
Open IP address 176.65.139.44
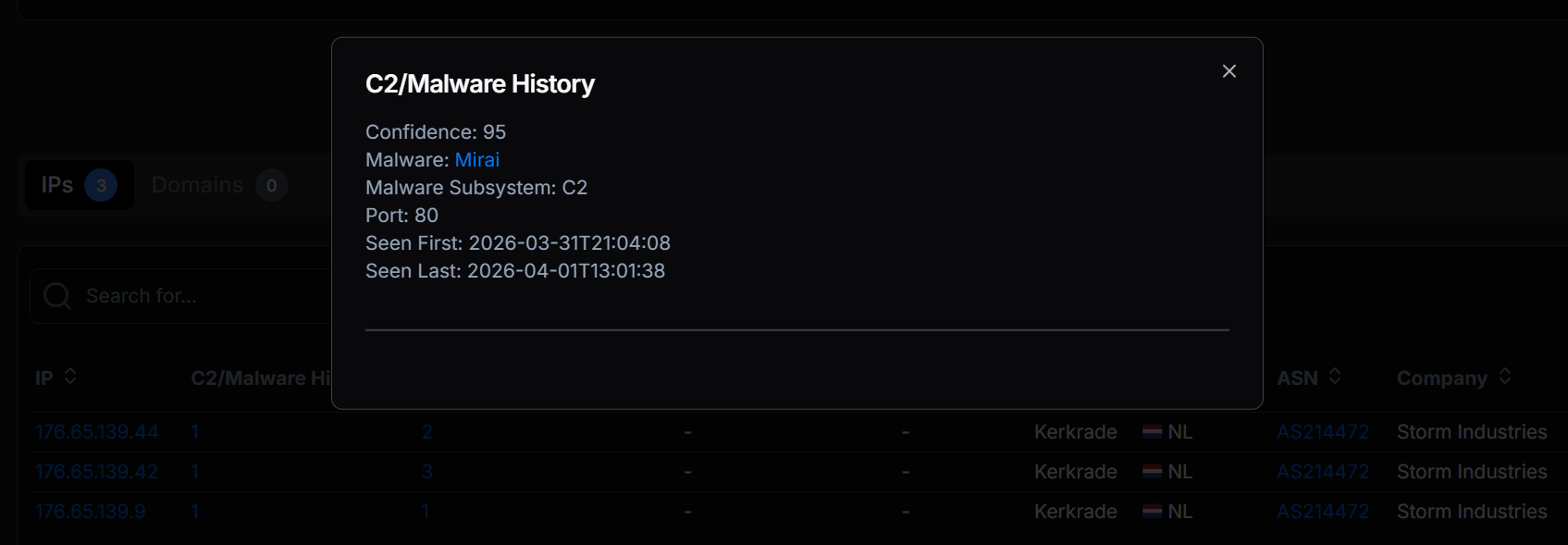[97, 432]
